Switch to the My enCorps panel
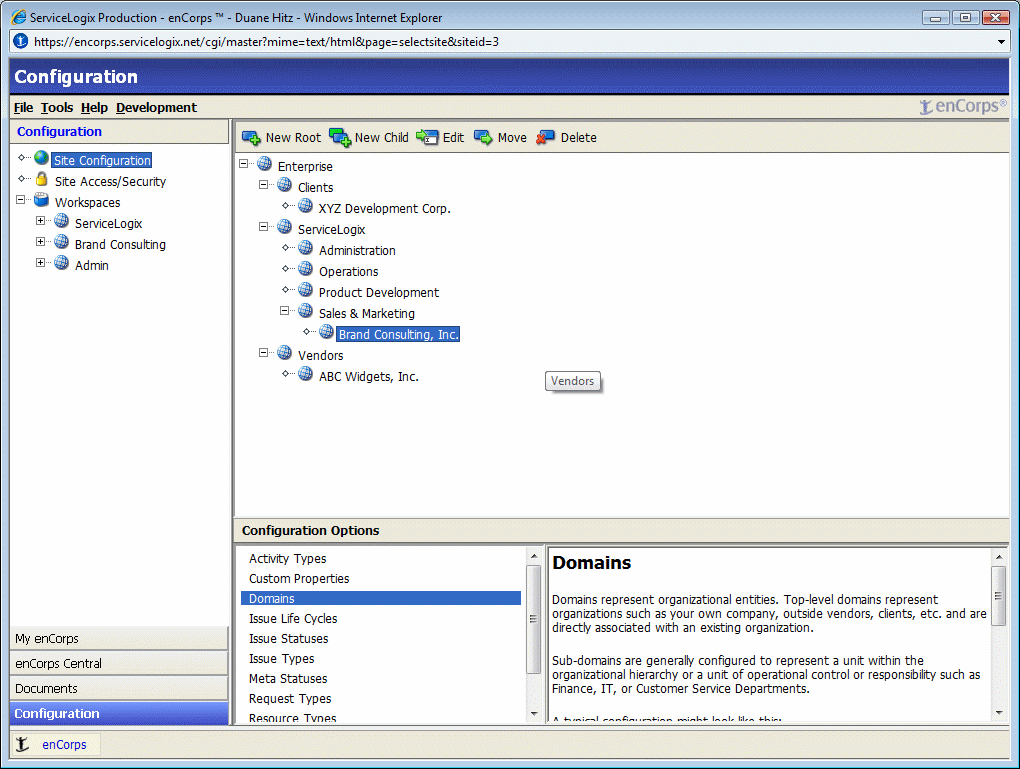Image resolution: width=1020 pixels, height=769 pixels. tap(119, 638)
